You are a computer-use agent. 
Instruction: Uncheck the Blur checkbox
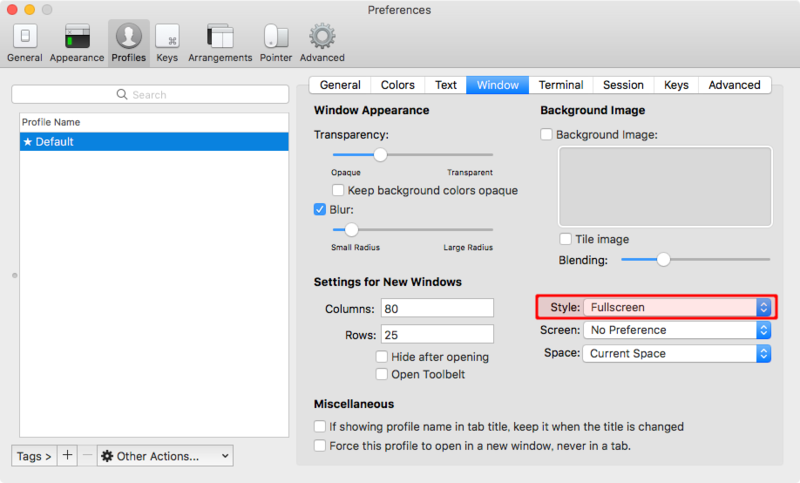point(320,210)
